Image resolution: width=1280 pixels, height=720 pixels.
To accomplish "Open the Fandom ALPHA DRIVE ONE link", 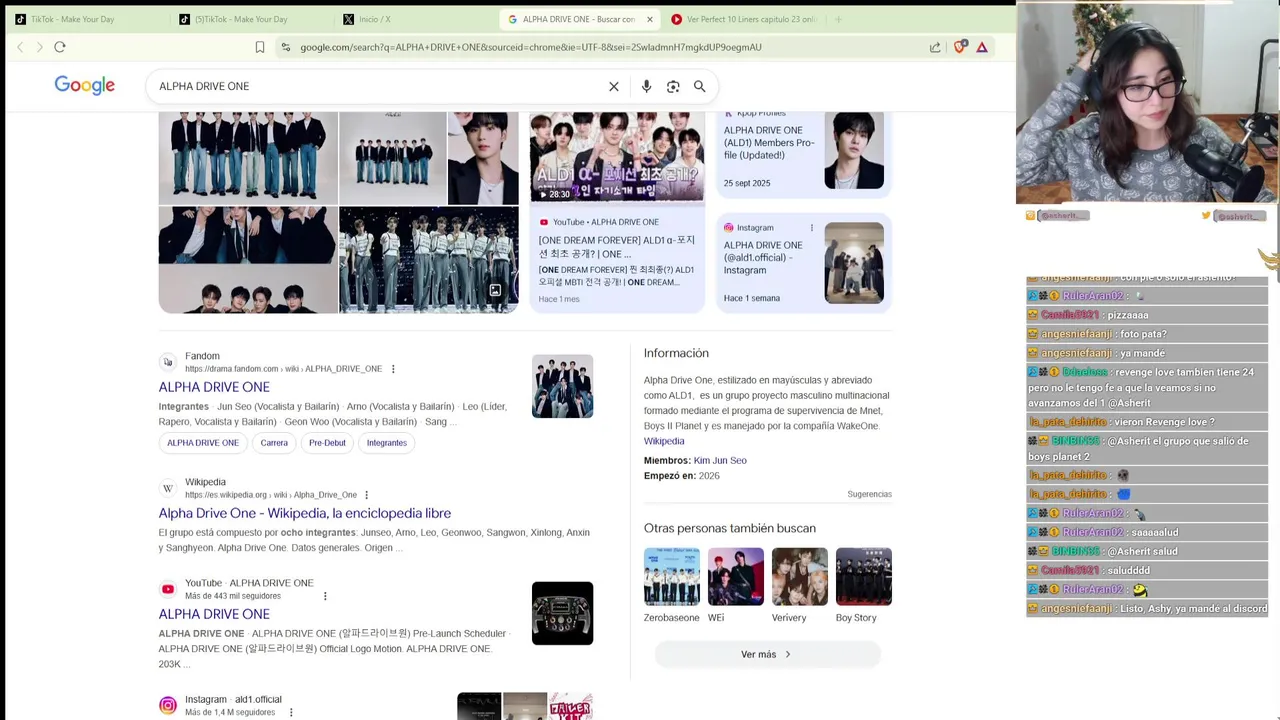I will [214, 387].
